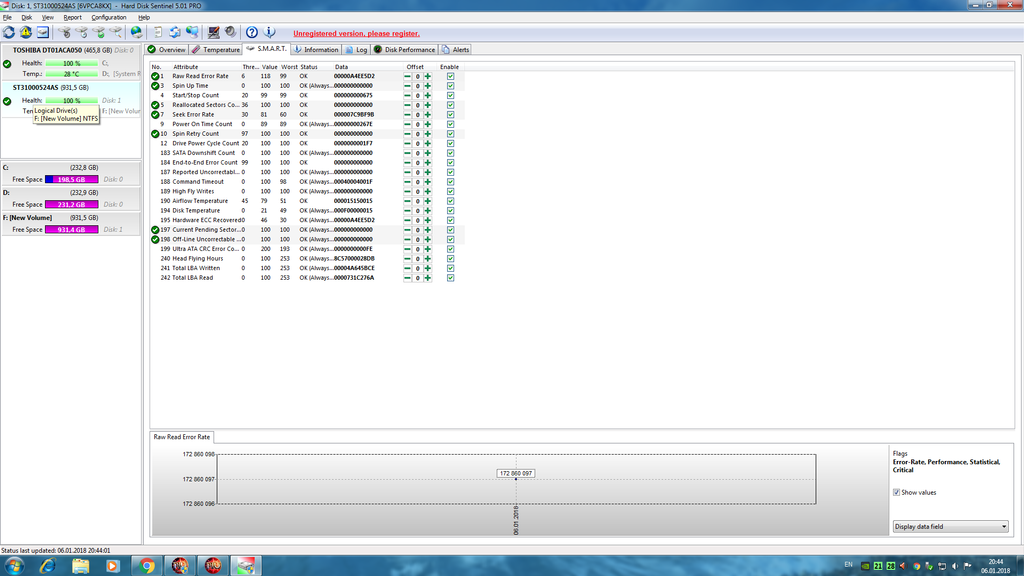Click the plus offset for Total LBA Read

(x=428, y=278)
